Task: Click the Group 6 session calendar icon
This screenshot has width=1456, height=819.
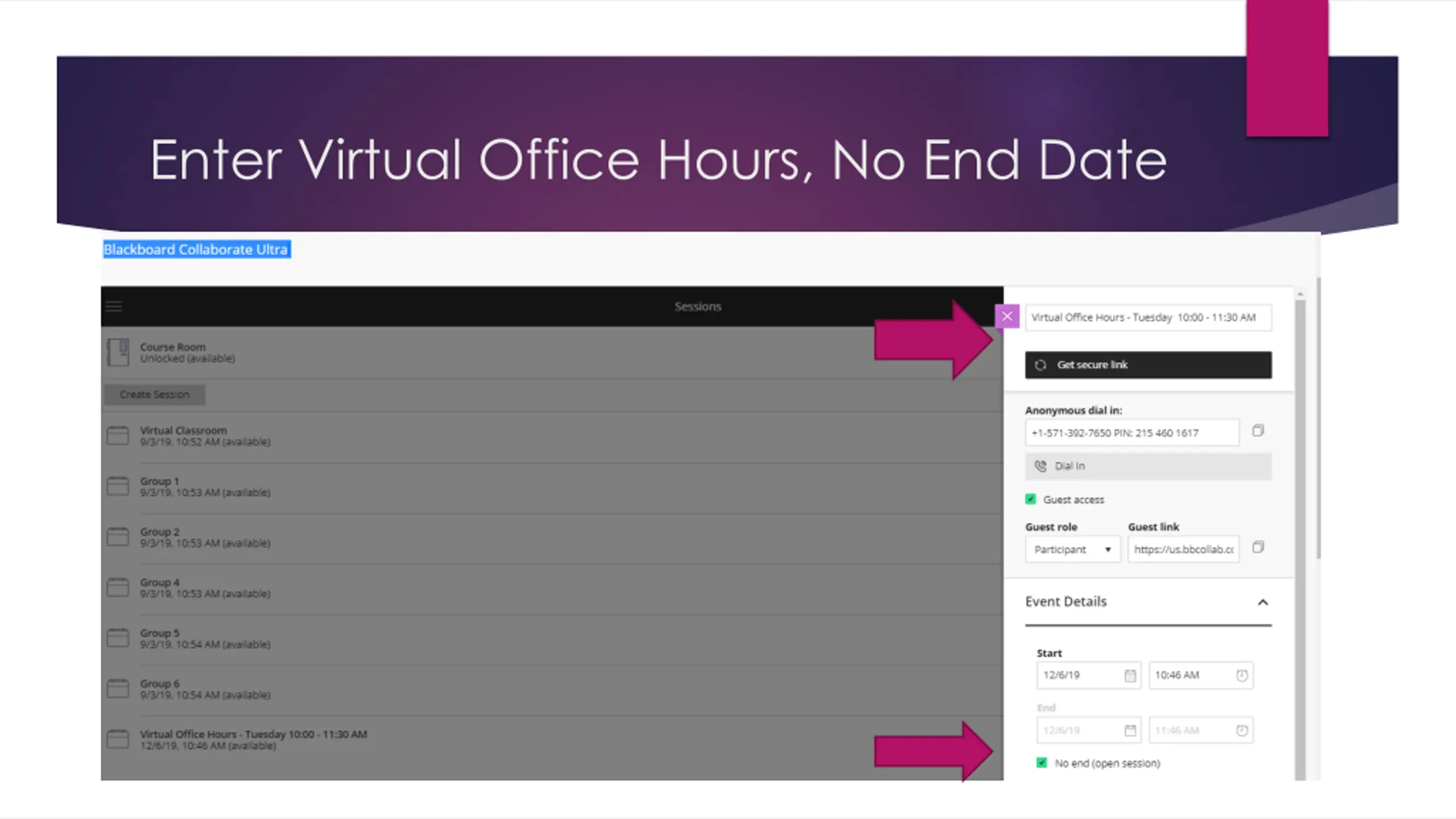Action: coord(118,689)
